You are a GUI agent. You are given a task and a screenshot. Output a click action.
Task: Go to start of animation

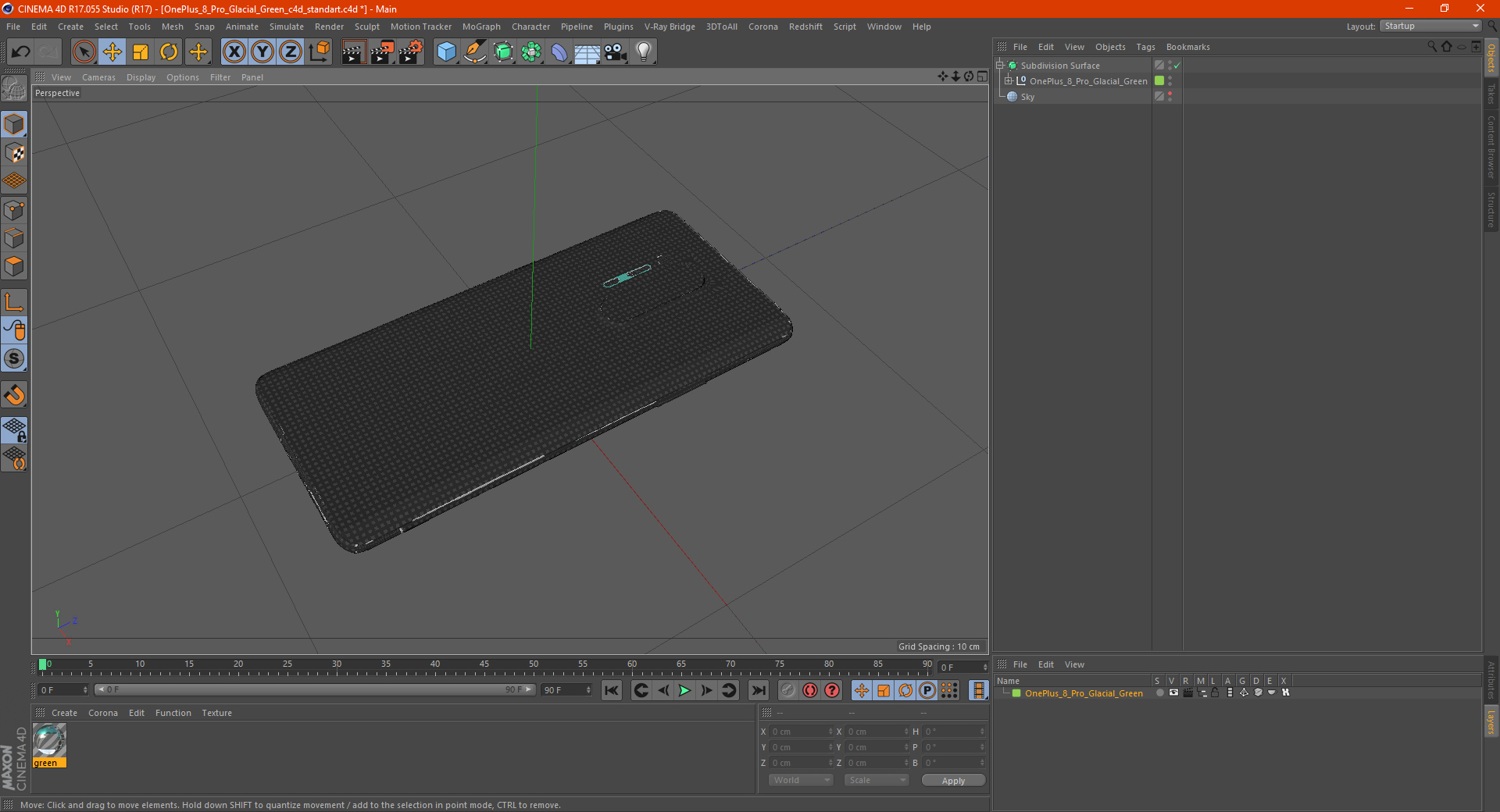point(612,690)
